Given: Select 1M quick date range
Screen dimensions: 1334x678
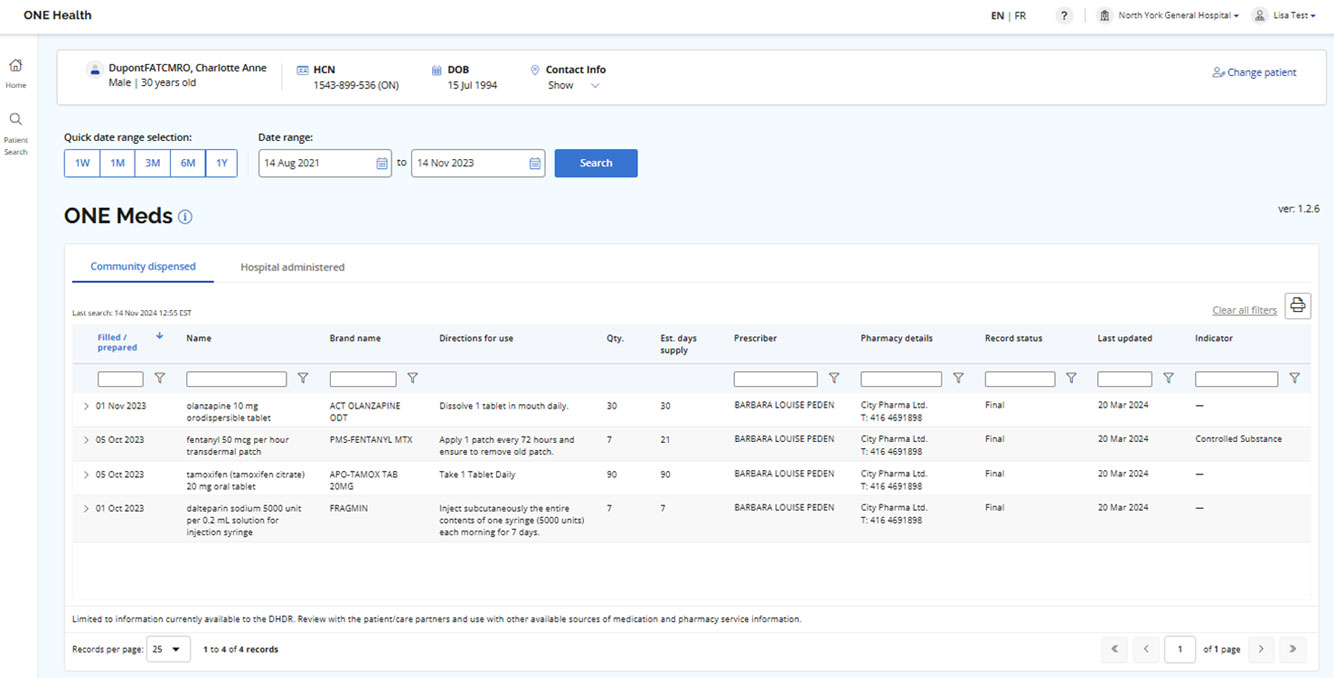Looking at the screenshot, I should [117, 163].
